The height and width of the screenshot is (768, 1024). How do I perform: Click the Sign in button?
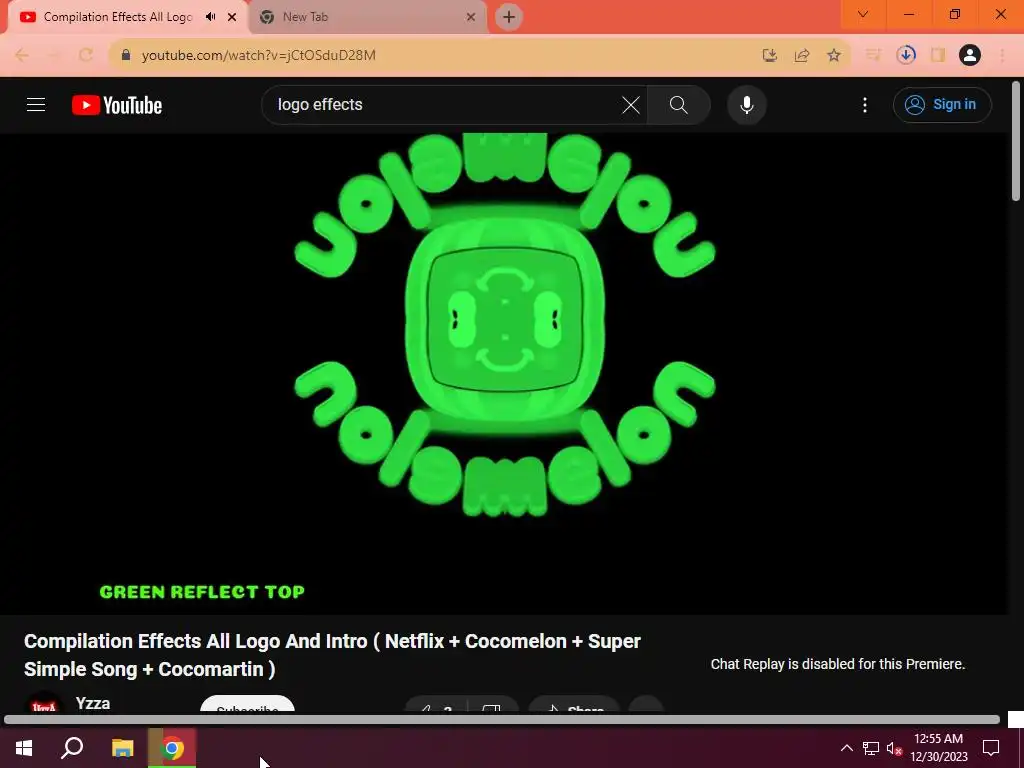942,104
